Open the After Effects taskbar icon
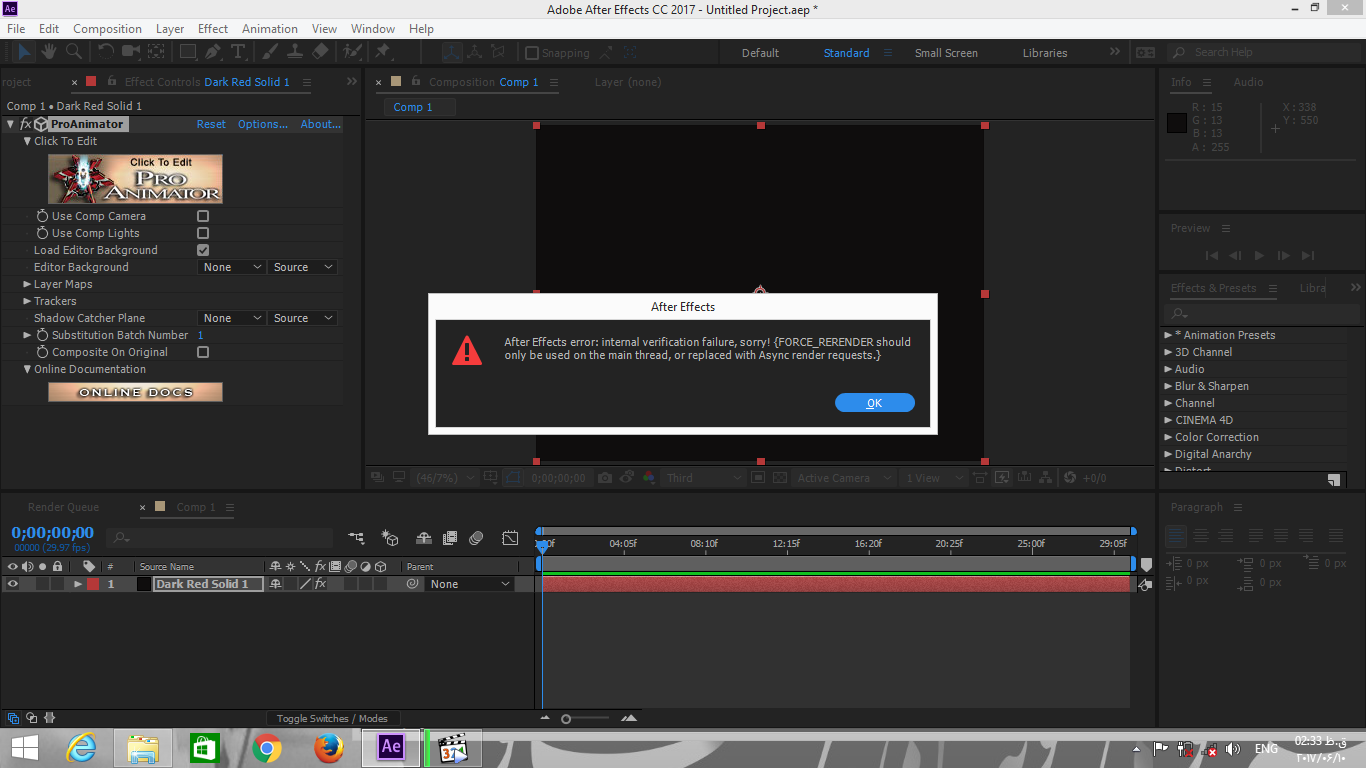The image size is (1366, 768). pos(391,747)
